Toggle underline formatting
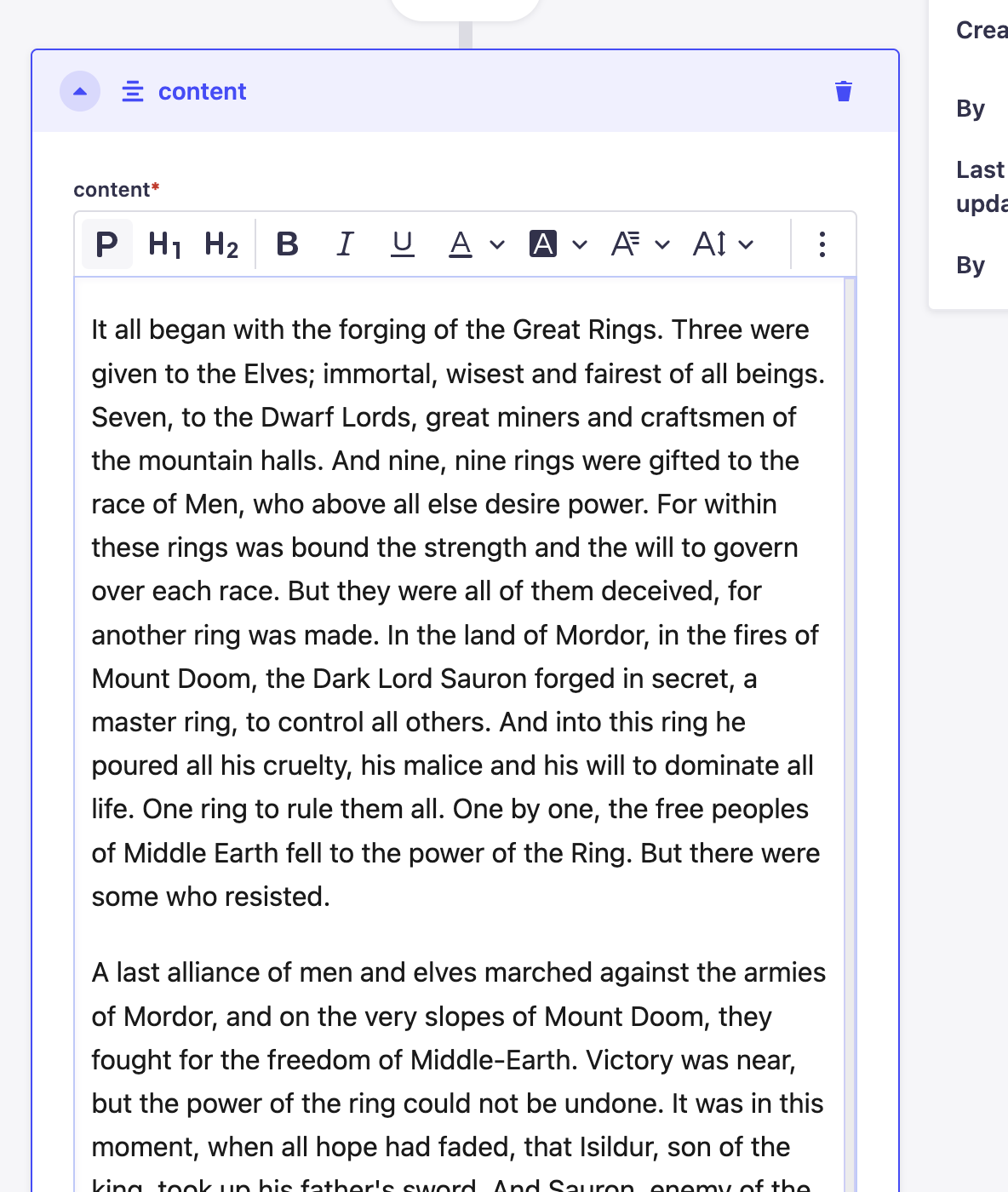The image size is (1008, 1192). tap(402, 244)
